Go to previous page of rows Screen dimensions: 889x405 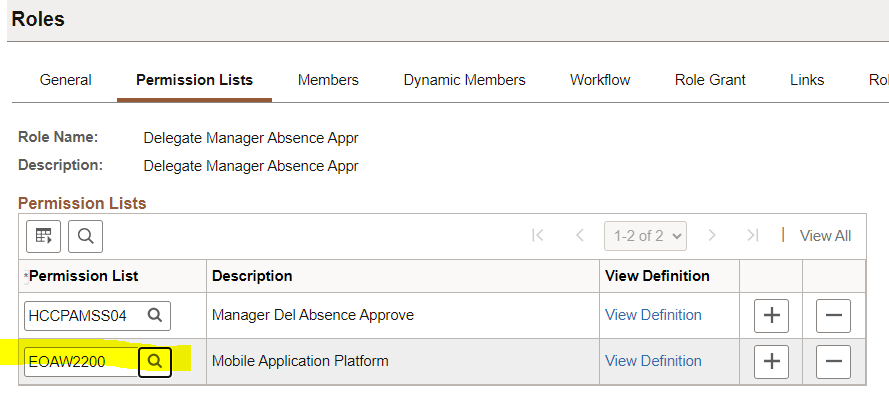tap(579, 236)
